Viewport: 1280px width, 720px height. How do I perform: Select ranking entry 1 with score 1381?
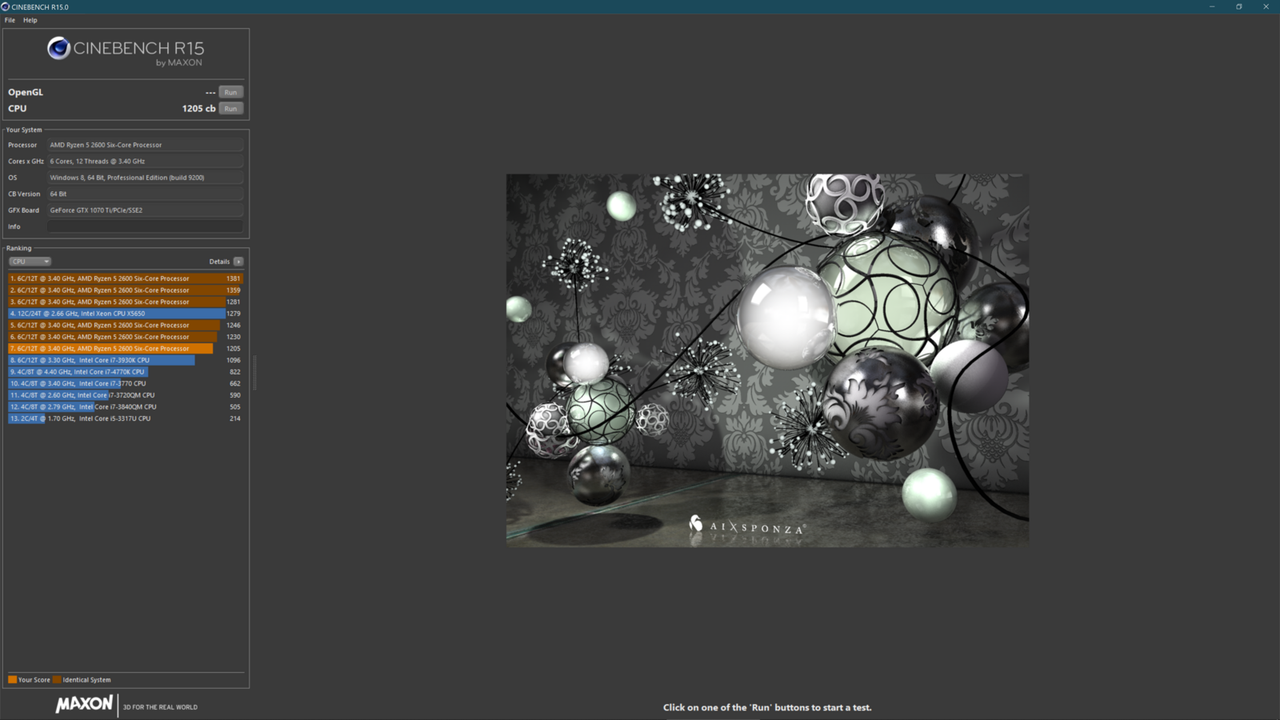click(126, 278)
